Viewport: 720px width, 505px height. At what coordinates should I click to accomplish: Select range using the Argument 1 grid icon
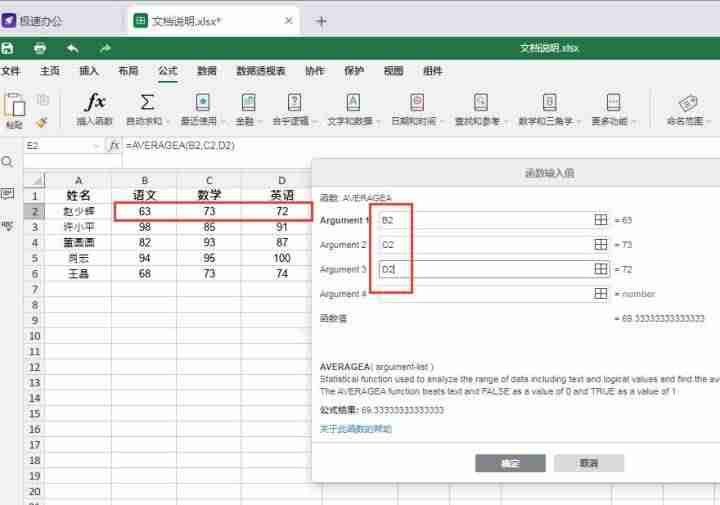coord(601,220)
